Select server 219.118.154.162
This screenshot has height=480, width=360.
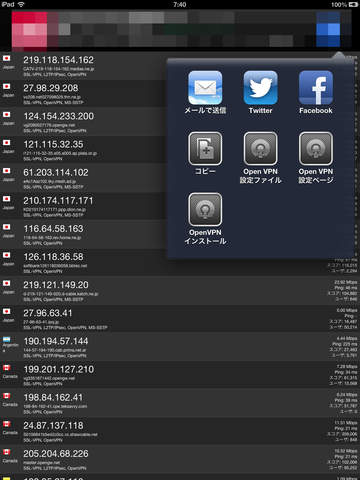coord(180,66)
